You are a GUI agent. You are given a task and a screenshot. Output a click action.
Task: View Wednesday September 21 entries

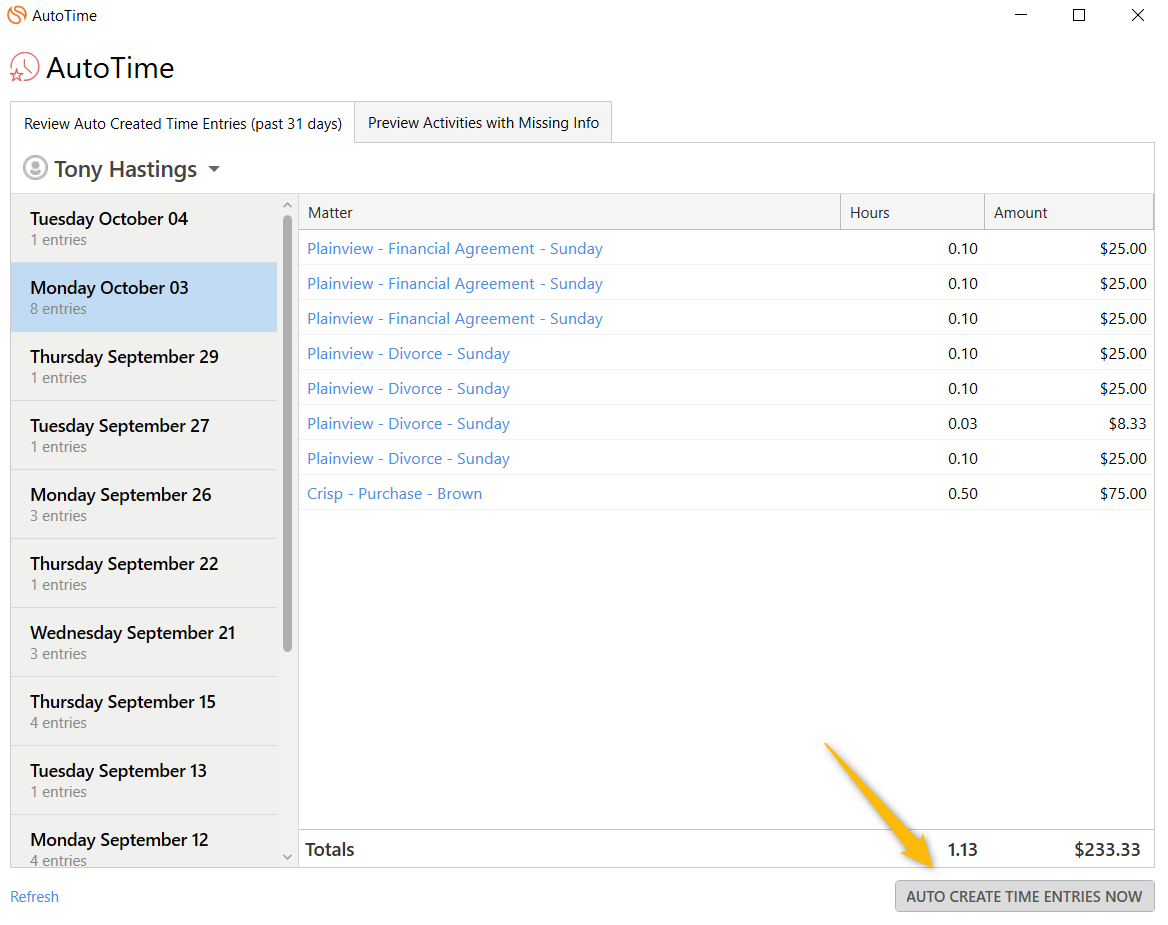click(144, 643)
